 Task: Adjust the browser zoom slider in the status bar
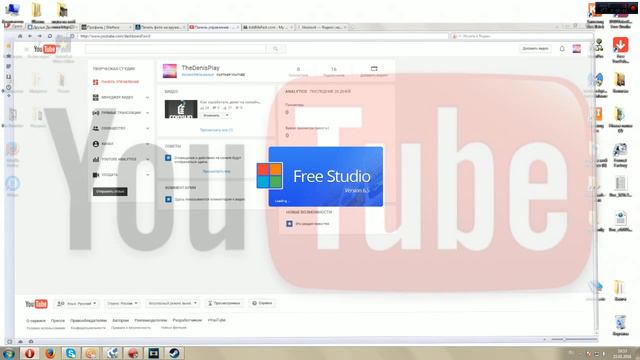[x=573, y=339]
